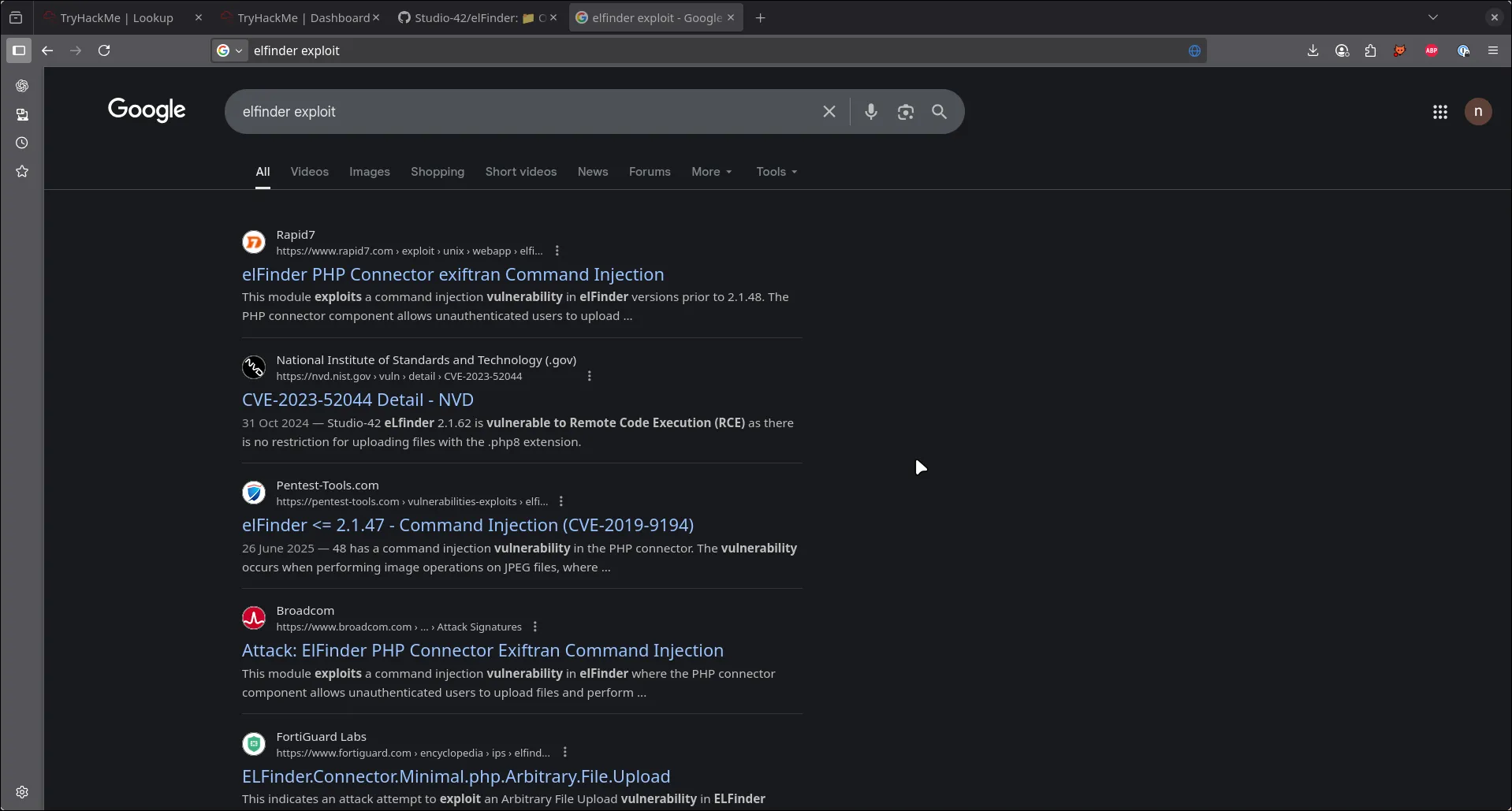
Task: Click the browser back arrow
Action: (x=47, y=50)
